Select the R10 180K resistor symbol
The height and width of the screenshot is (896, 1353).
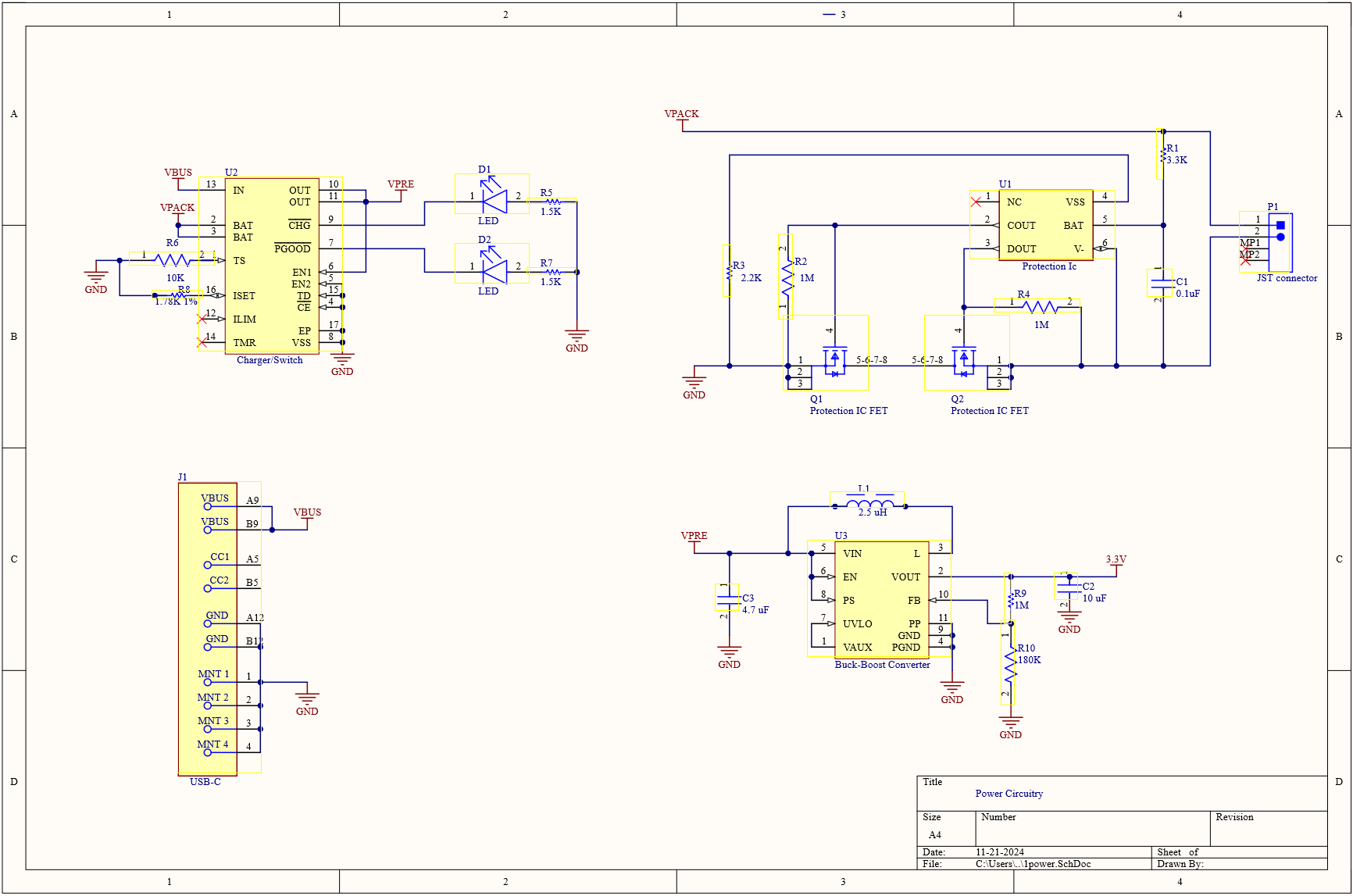(1010, 664)
